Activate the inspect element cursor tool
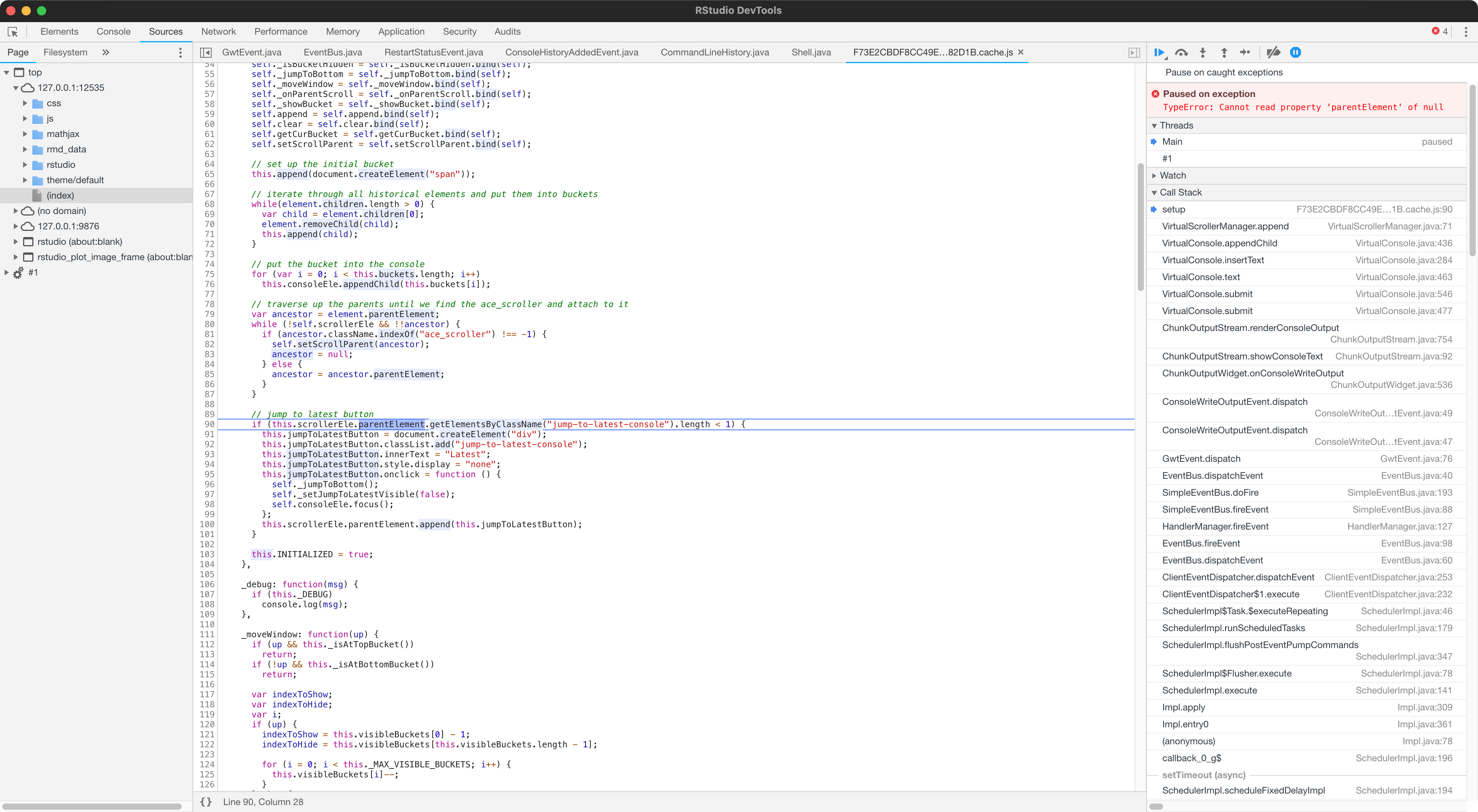Viewport: 1478px width, 812px height. tap(13, 32)
